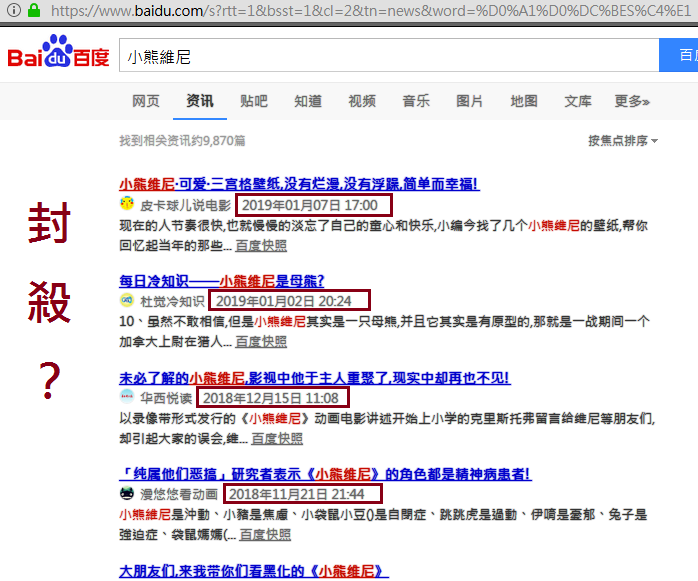
Task: Click the date 2019年01月02日 20:24
Action: (284, 301)
